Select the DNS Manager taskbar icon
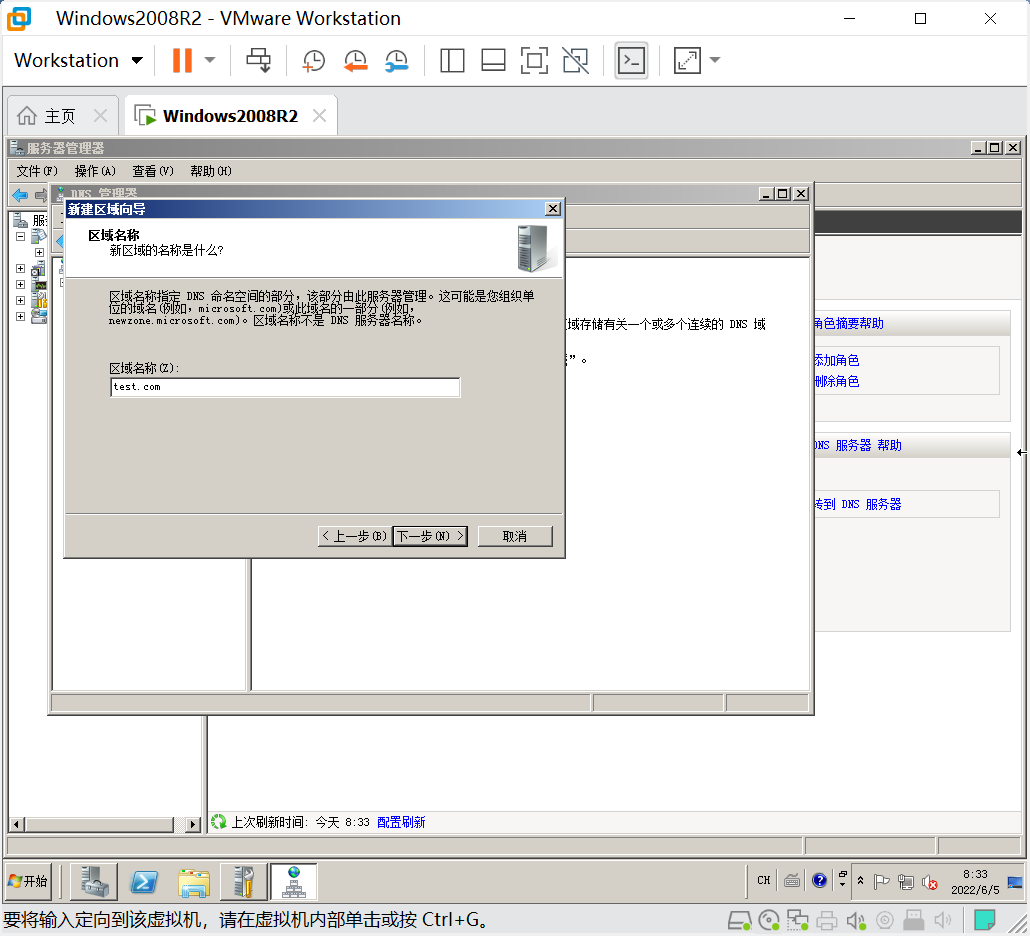This screenshot has width=1030, height=936. pyautogui.click(x=294, y=881)
